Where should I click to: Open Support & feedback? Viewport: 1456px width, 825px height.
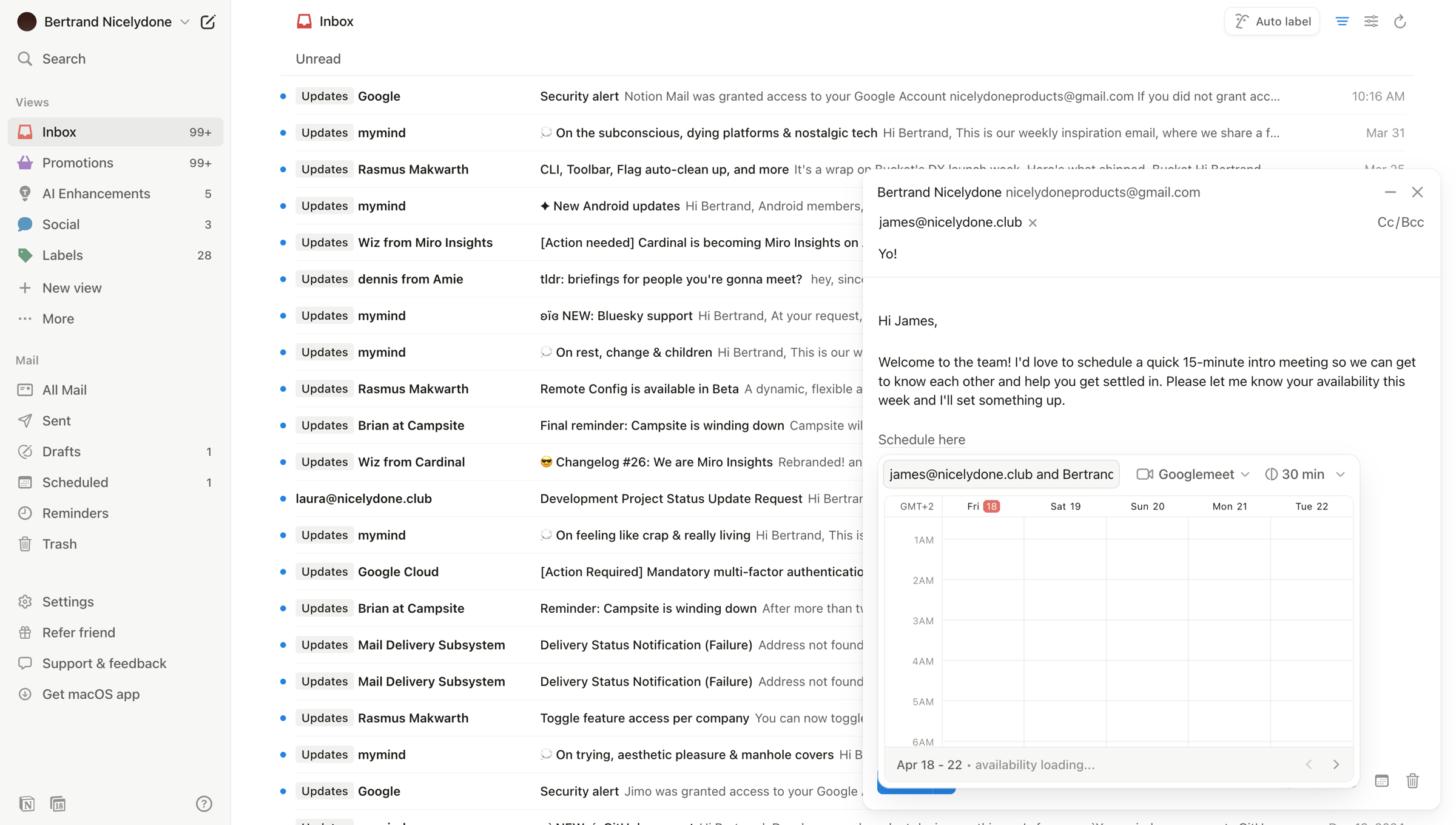point(115,664)
